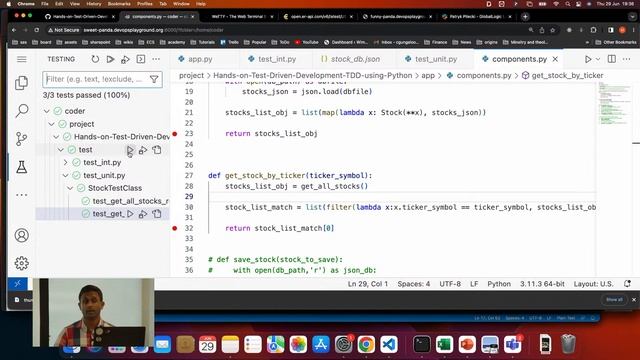Screen dimensions: 640x360
Task: Open Google Chrome from the Dock
Action: 366,344
